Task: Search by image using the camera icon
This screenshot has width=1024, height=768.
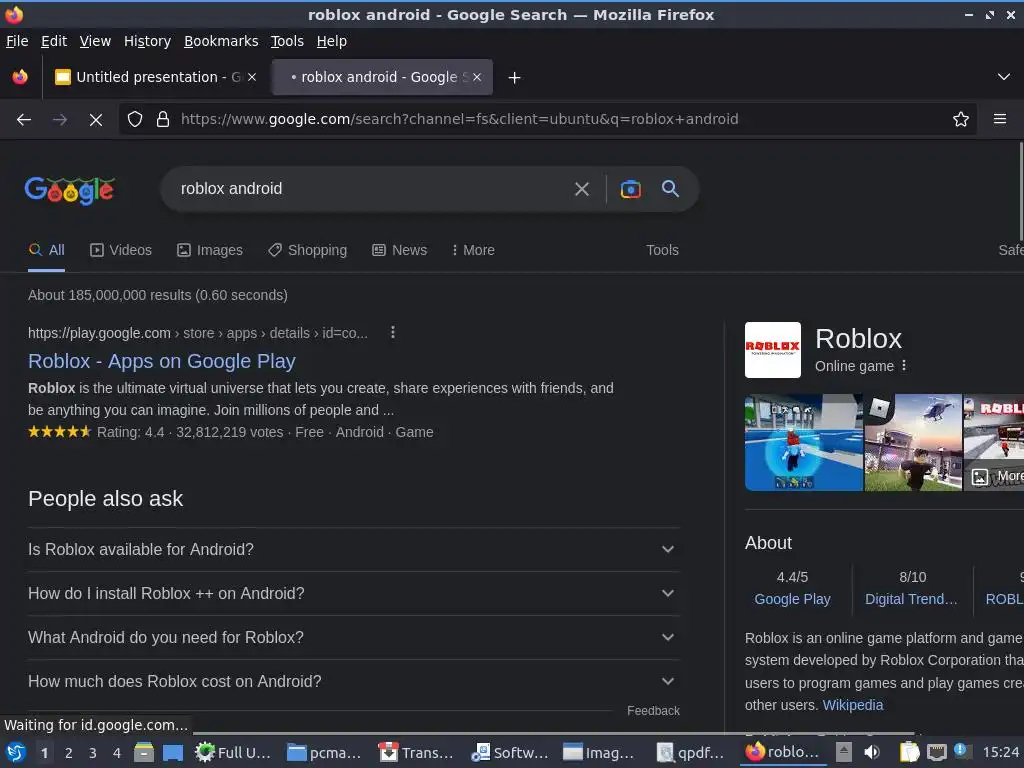Action: [630, 189]
